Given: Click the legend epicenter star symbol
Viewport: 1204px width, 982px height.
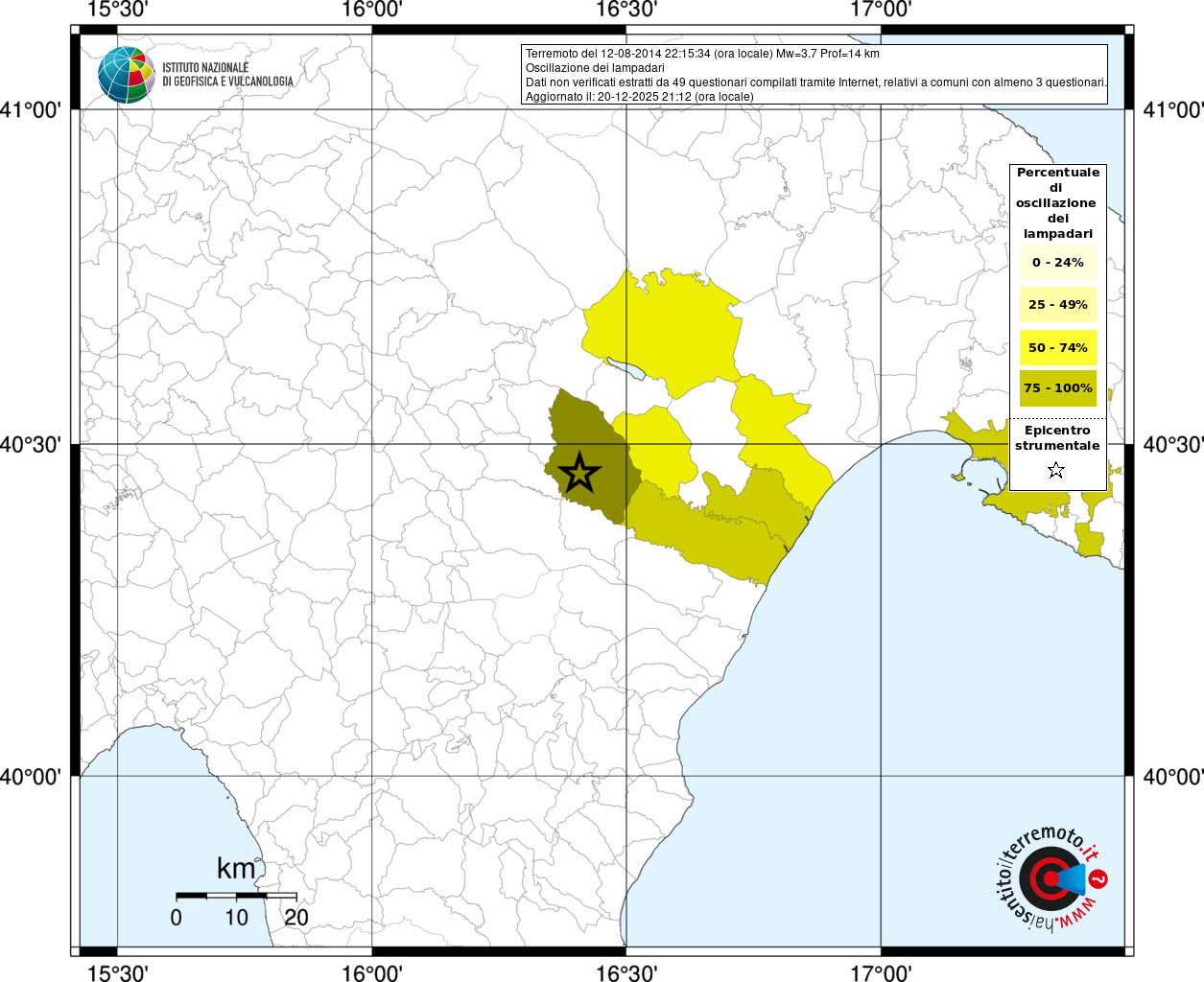Looking at the screenshot, I should 1056,470.
